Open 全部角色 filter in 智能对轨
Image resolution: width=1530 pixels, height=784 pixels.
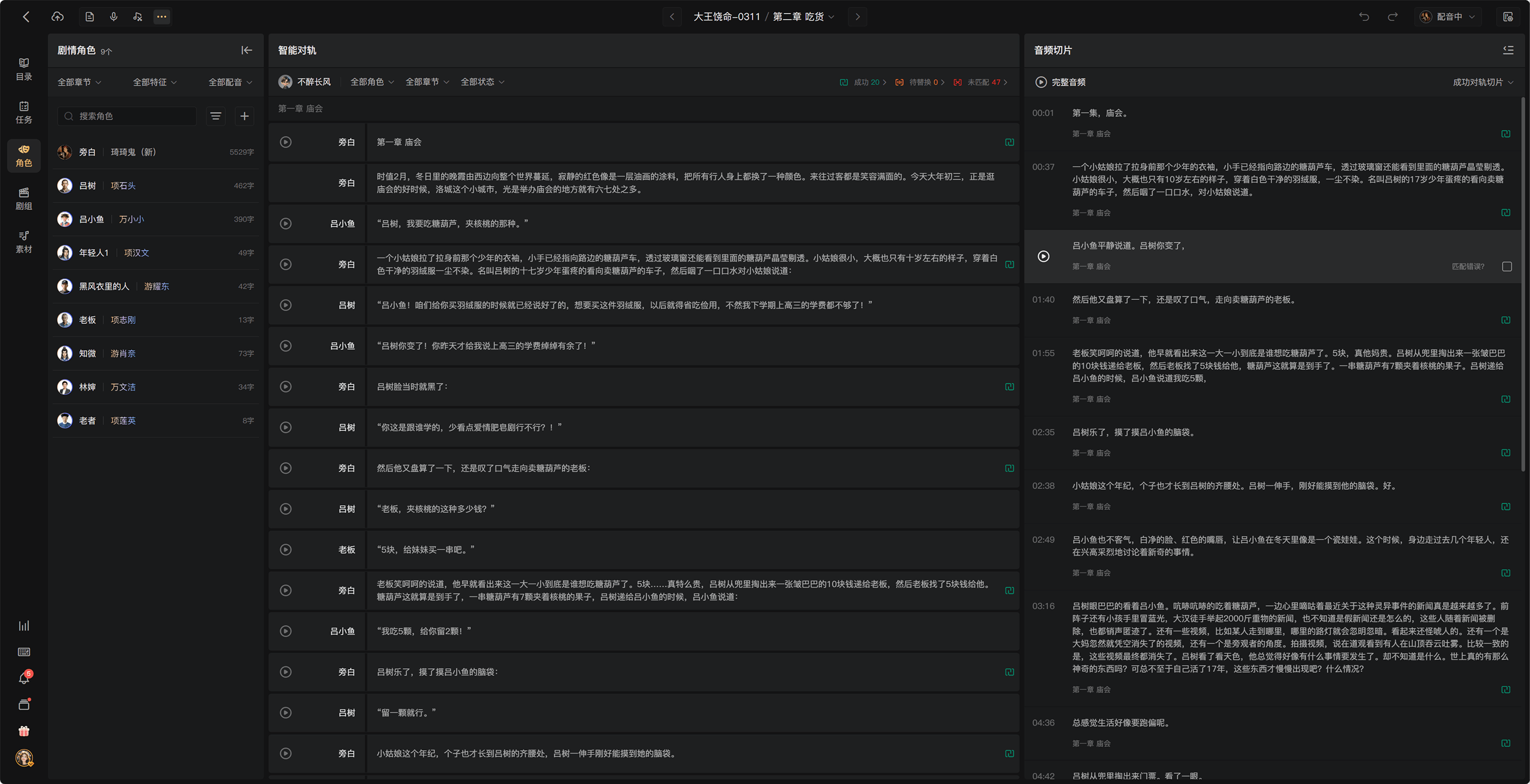point(372,82)
